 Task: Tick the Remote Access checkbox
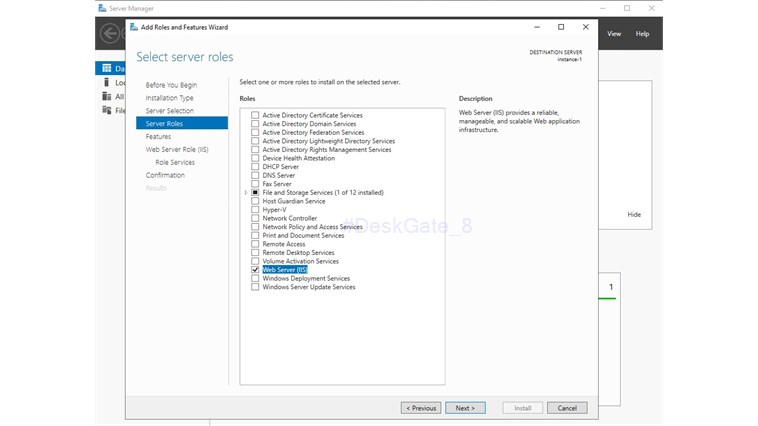click(255, 244)
